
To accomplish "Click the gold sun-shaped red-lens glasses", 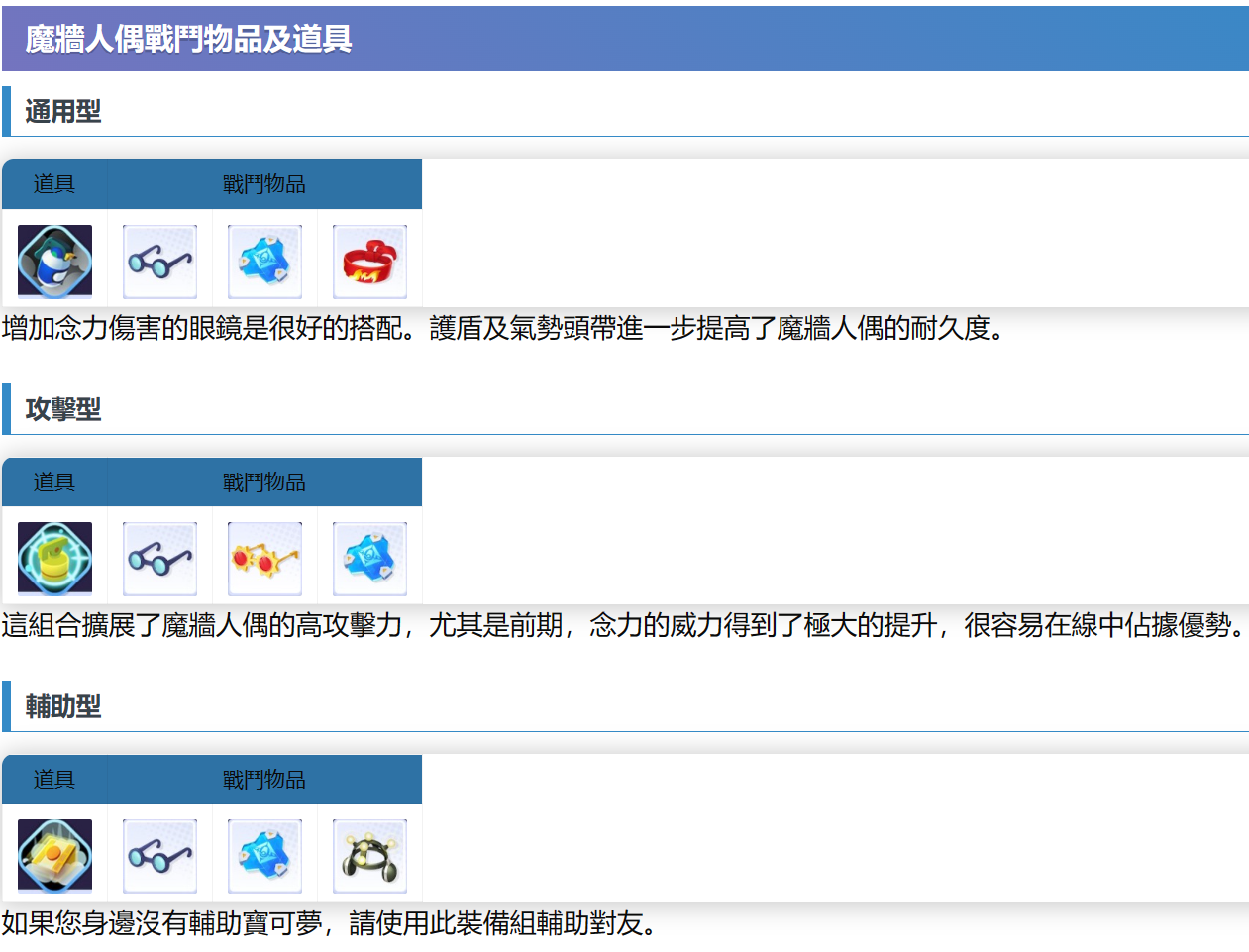I will pyautogui.click(x=264, y=559).
